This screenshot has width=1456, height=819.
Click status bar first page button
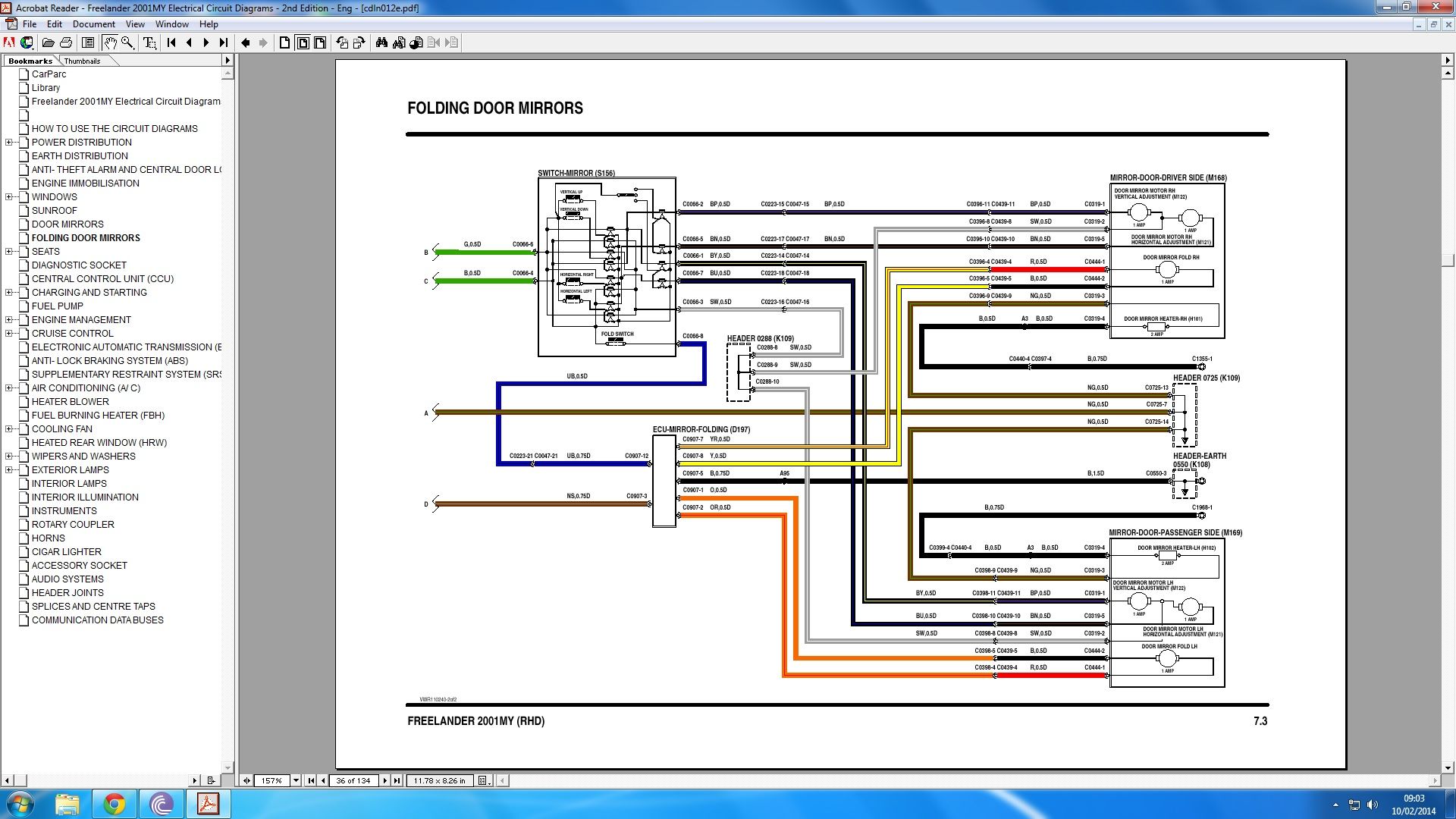pos(311,780)
